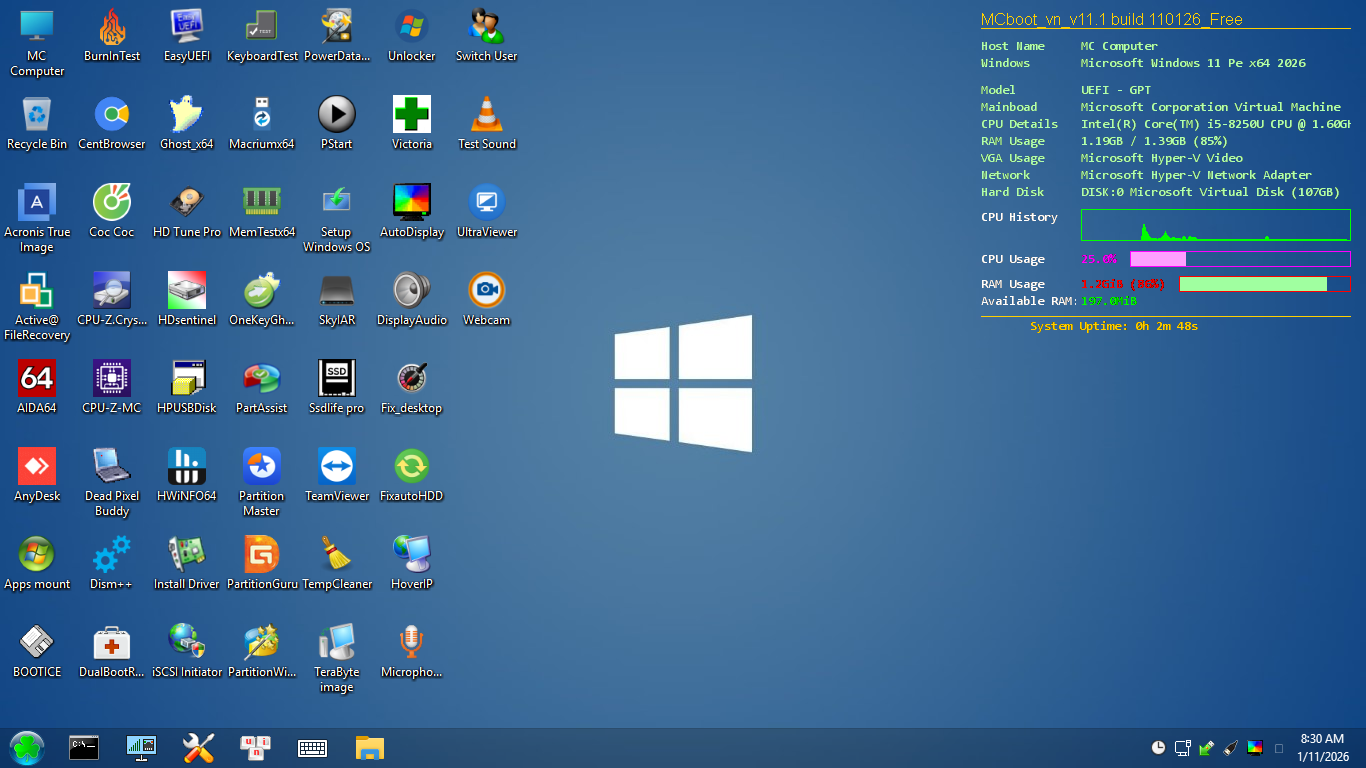Launch the Partition Master shortcut
The width and height of the screenshot is (1366, 768).
(x=262, y=468)
